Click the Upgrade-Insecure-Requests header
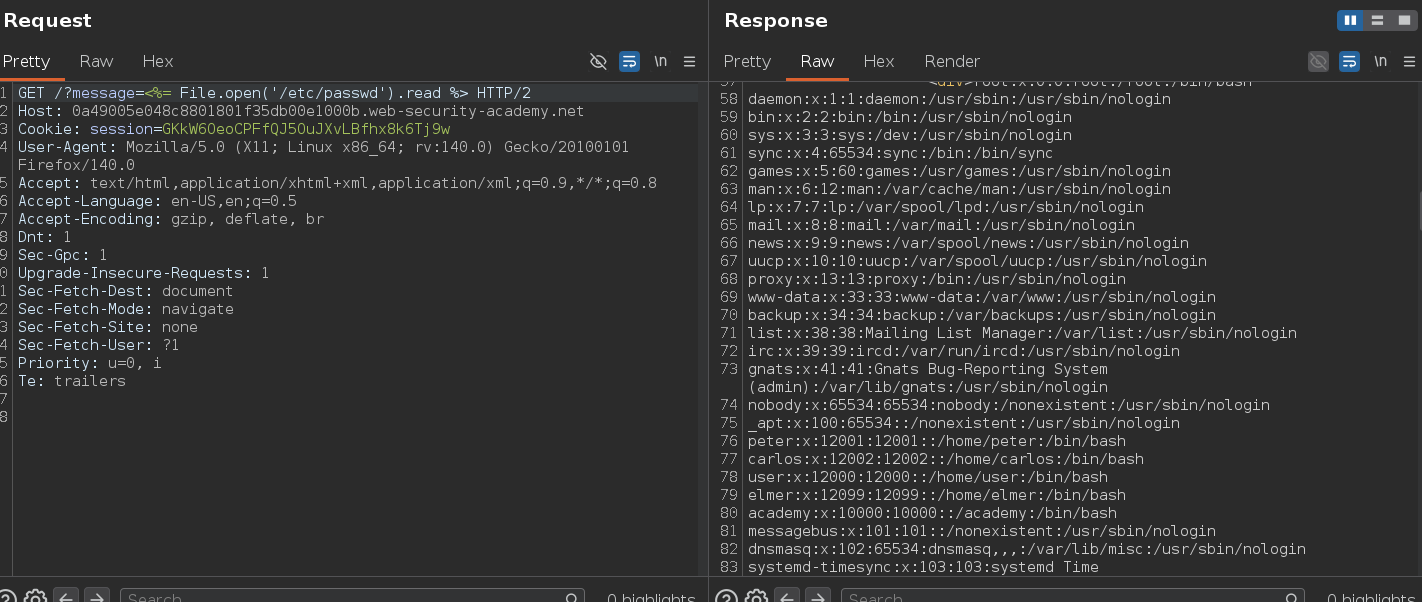 click(x=143, y=273)
